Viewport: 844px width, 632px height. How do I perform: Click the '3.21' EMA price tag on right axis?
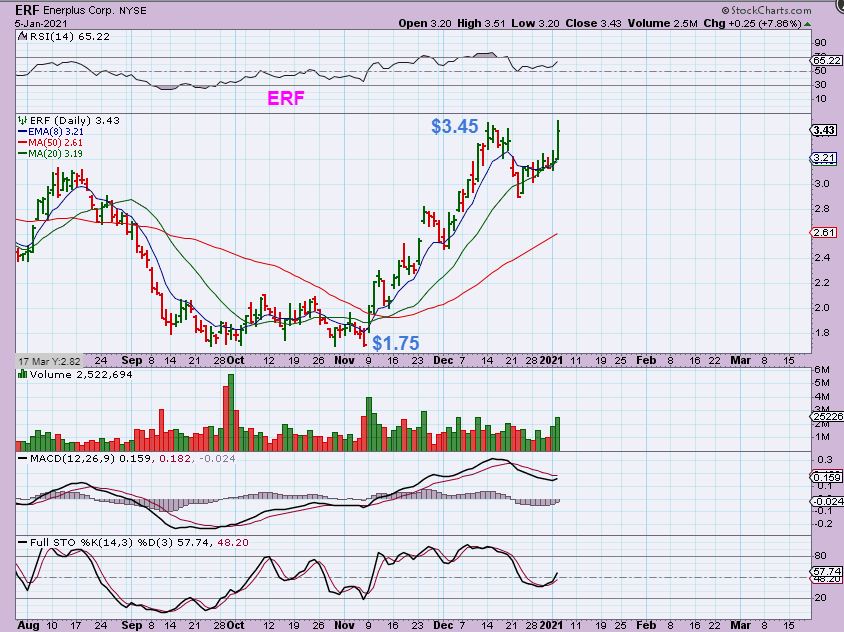pos(824,158)
